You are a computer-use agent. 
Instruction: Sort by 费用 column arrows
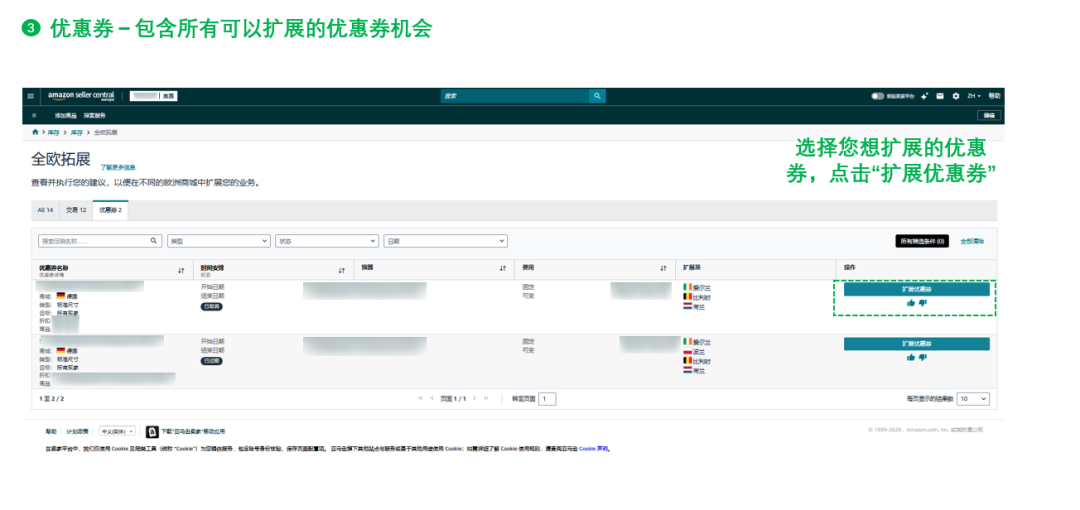663,268
